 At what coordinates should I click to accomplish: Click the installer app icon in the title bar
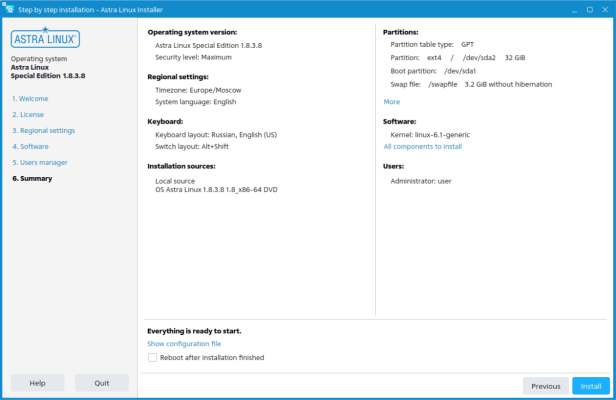(x=8, y=9)
